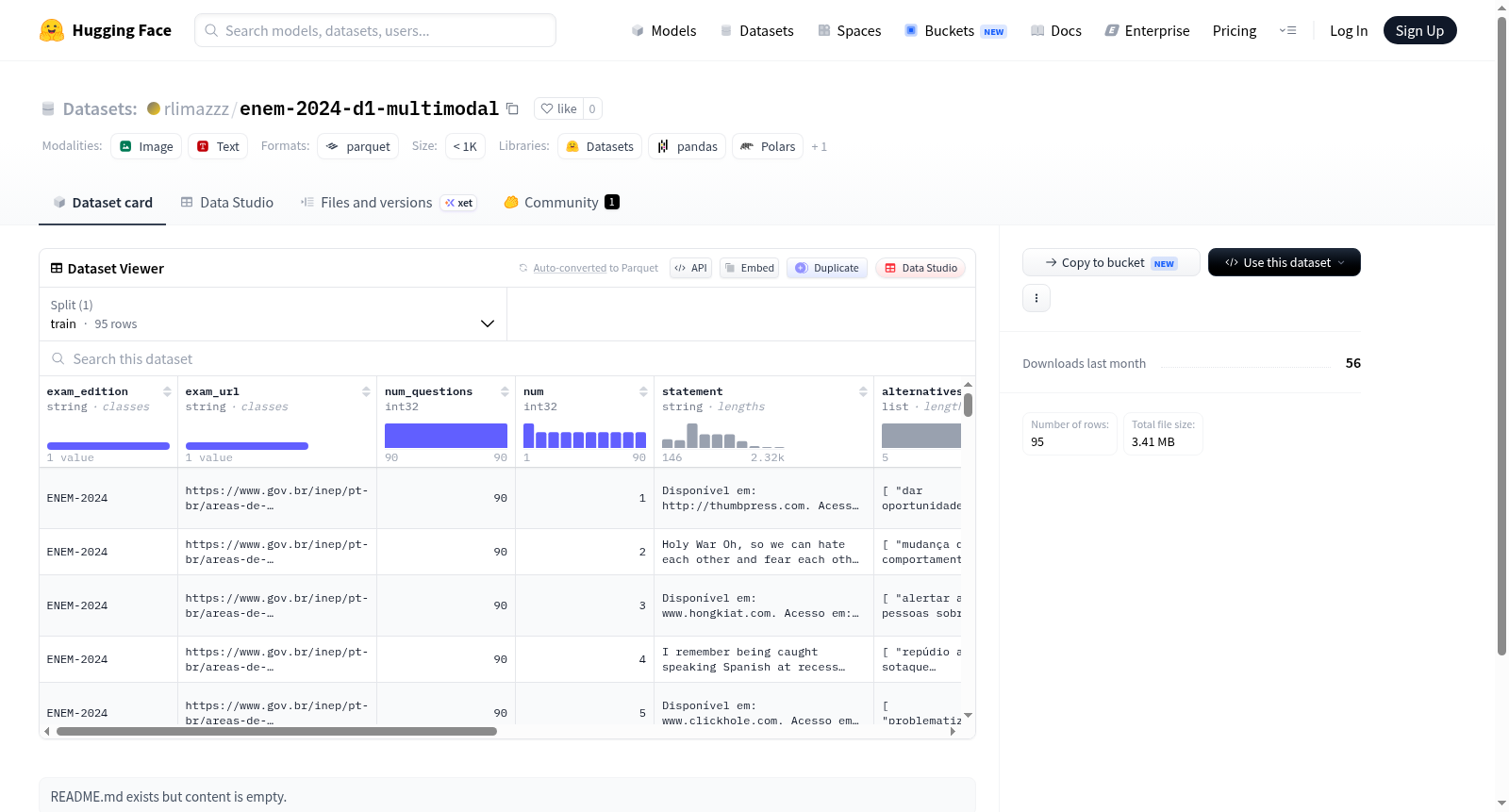The width and height of the screenshot is (1509, 812).
Task: Like this dataset
Action: click(x=559, y=108)
